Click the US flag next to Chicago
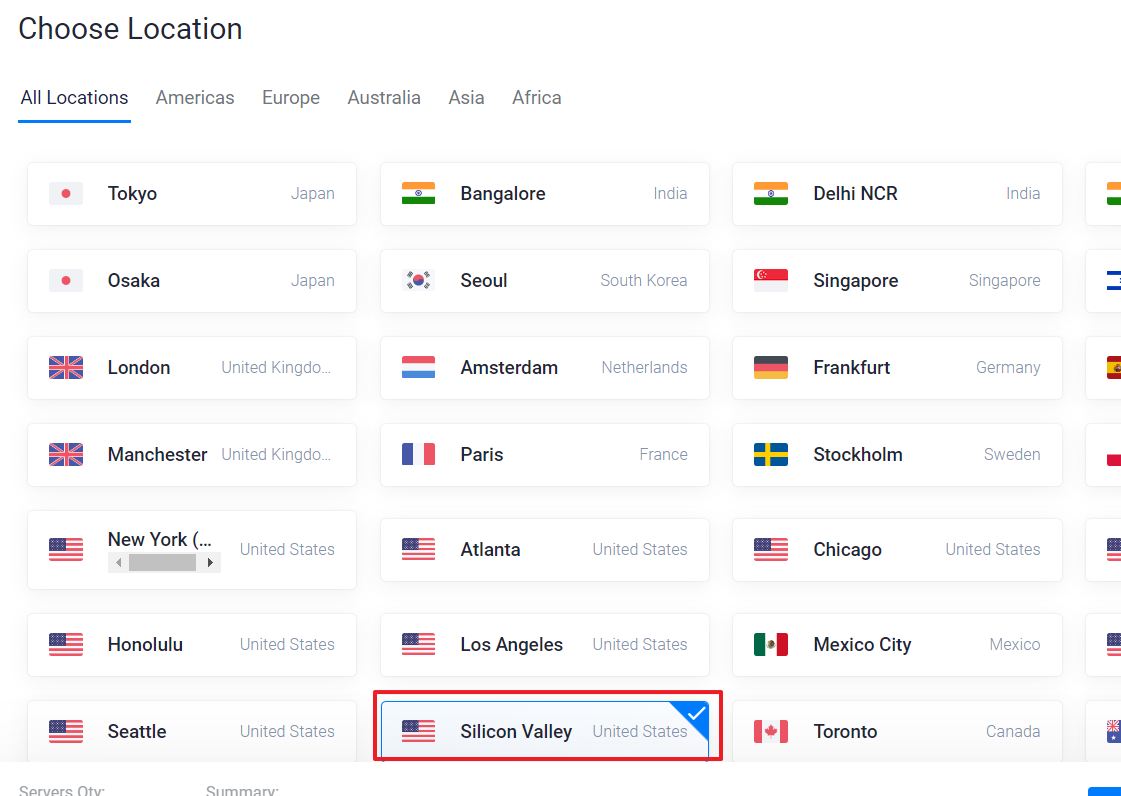Image resolution: width=1121 pixels, height=796 pixels. 771,550
